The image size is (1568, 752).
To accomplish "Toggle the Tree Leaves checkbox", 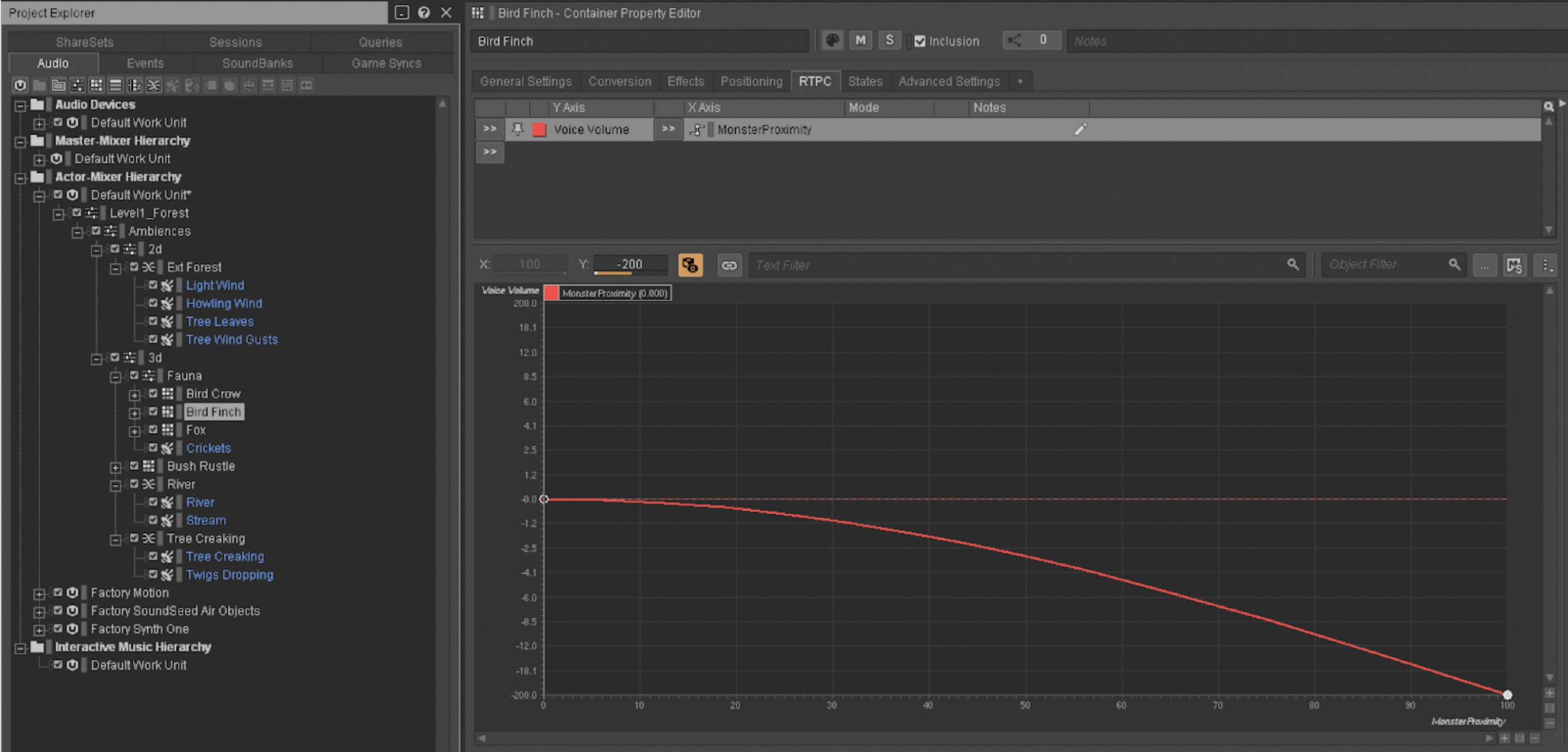I will 153,322.
